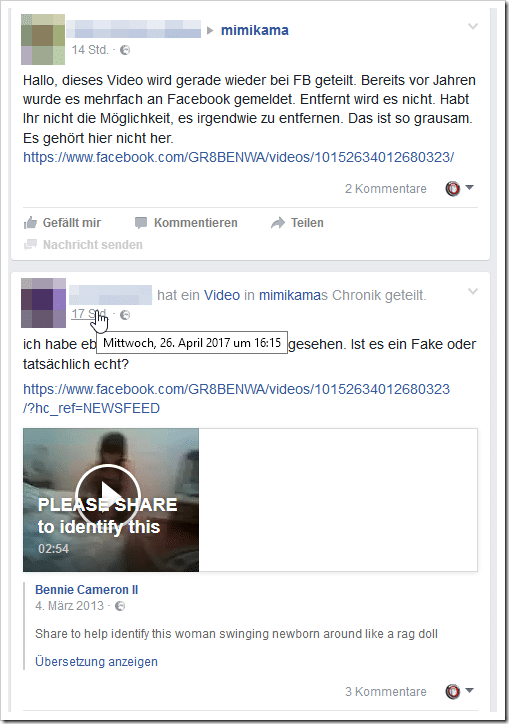Click the profile icon beside 3 Kommentare
Screen dimensions: 509x724
(x=453, y=691)
